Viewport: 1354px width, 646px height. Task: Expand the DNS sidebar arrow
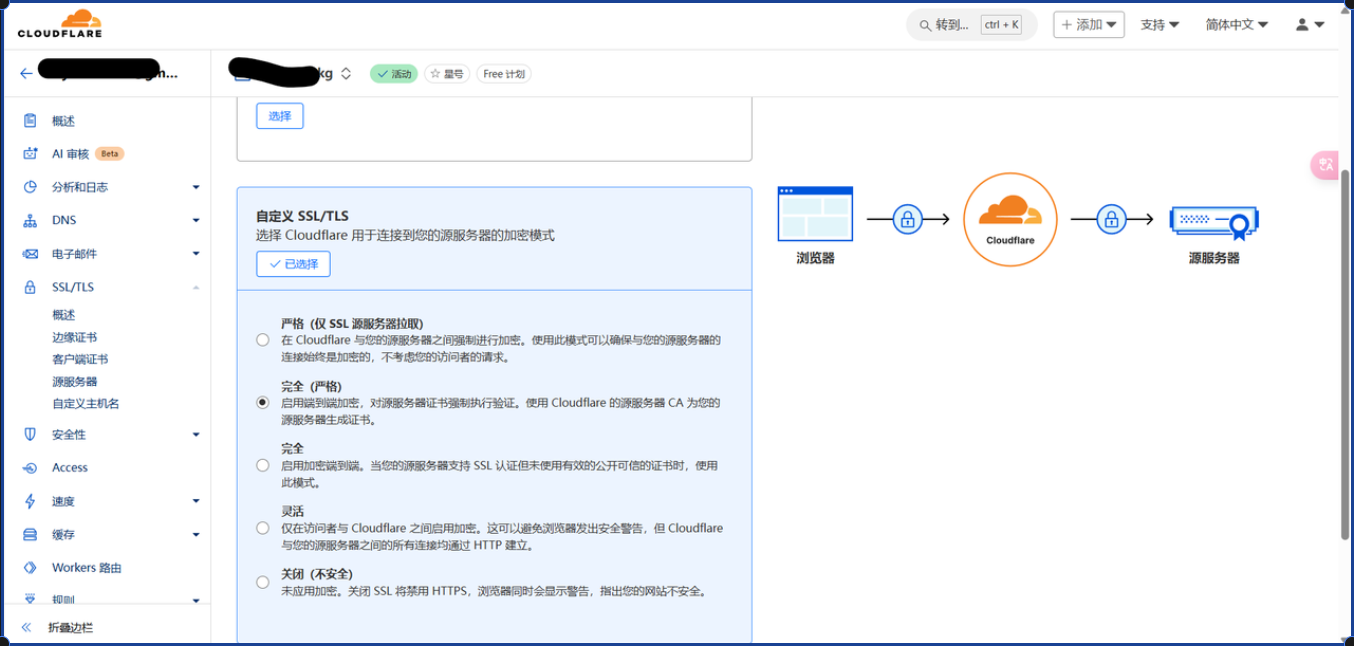[x=196, y=220]
